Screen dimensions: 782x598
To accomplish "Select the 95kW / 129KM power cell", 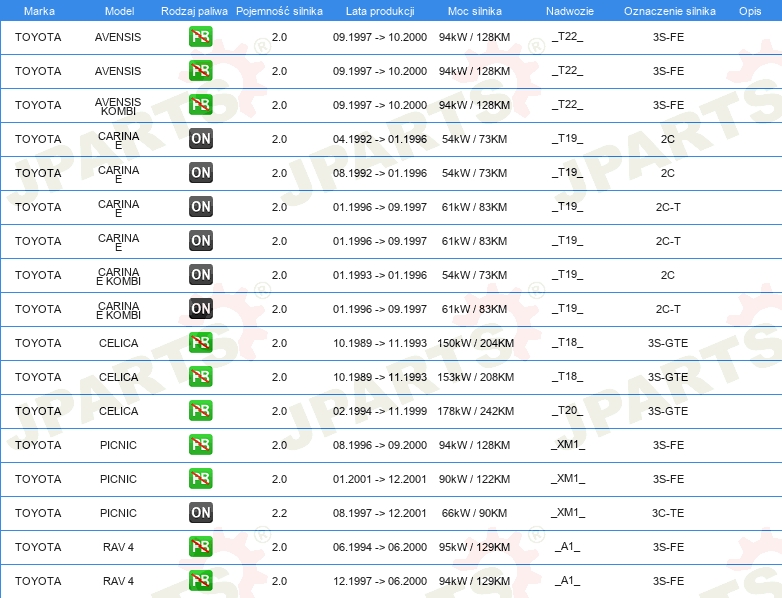I will [x=474, y=547].
